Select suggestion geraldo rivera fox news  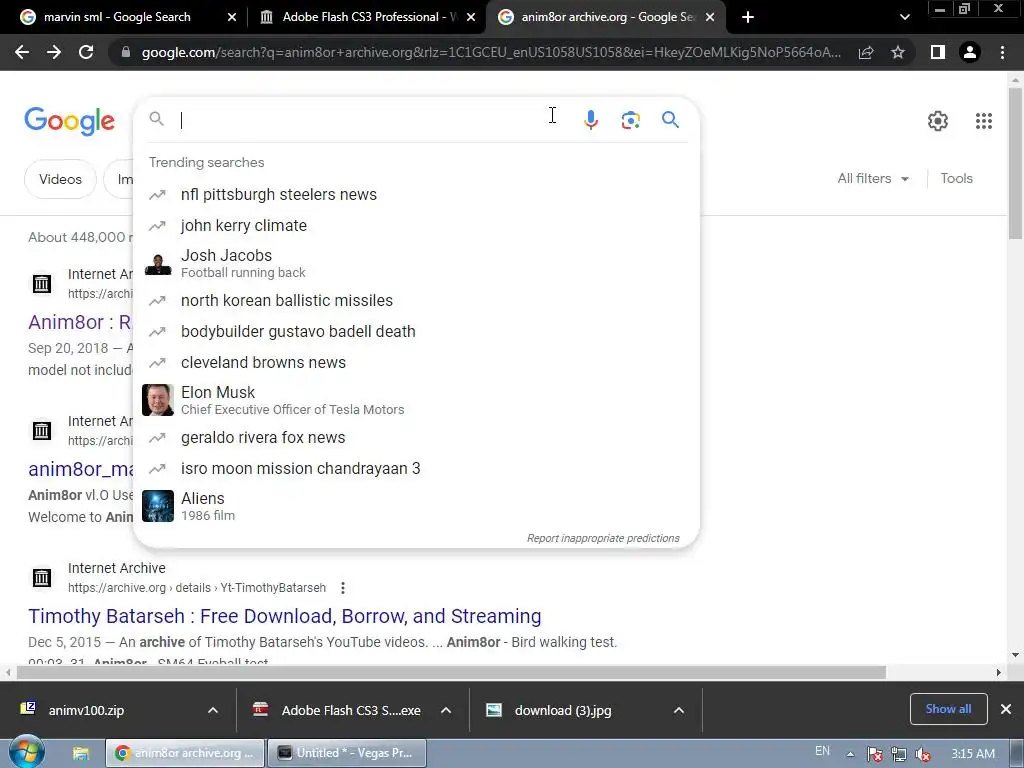416,438
